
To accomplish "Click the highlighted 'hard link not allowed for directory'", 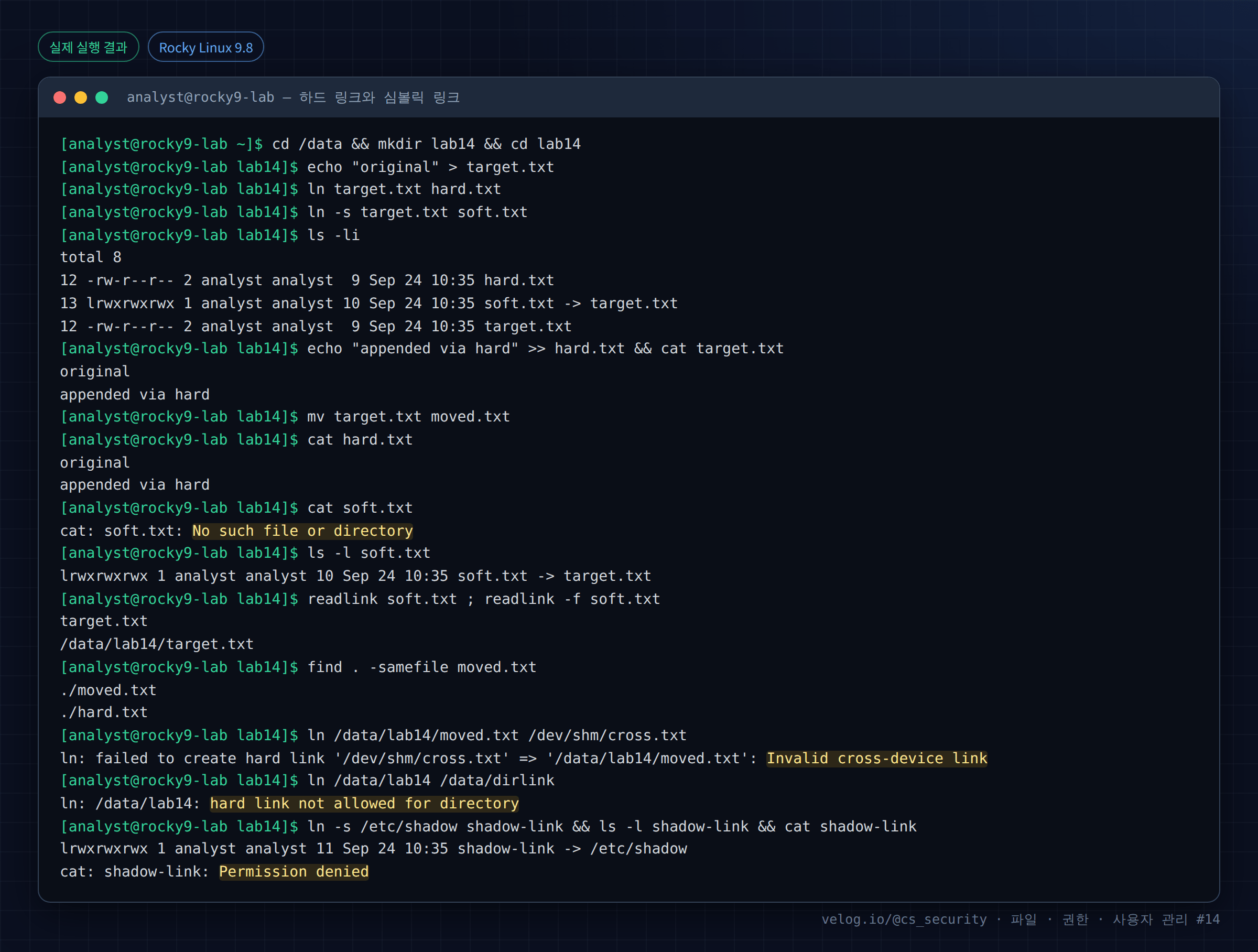I will pyautogui.click(x=364, y=804).
